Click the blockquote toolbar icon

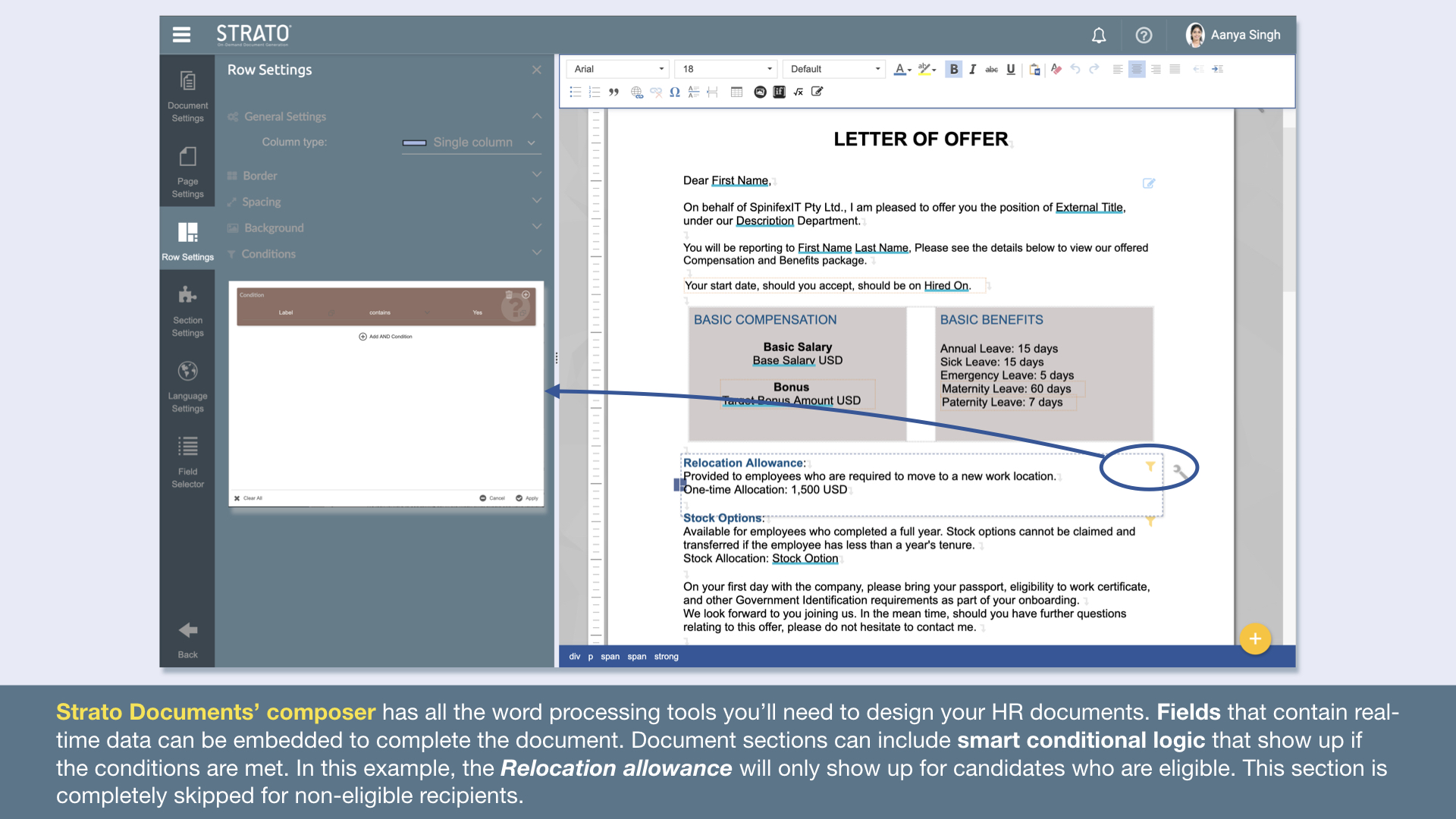click(613, 92)
